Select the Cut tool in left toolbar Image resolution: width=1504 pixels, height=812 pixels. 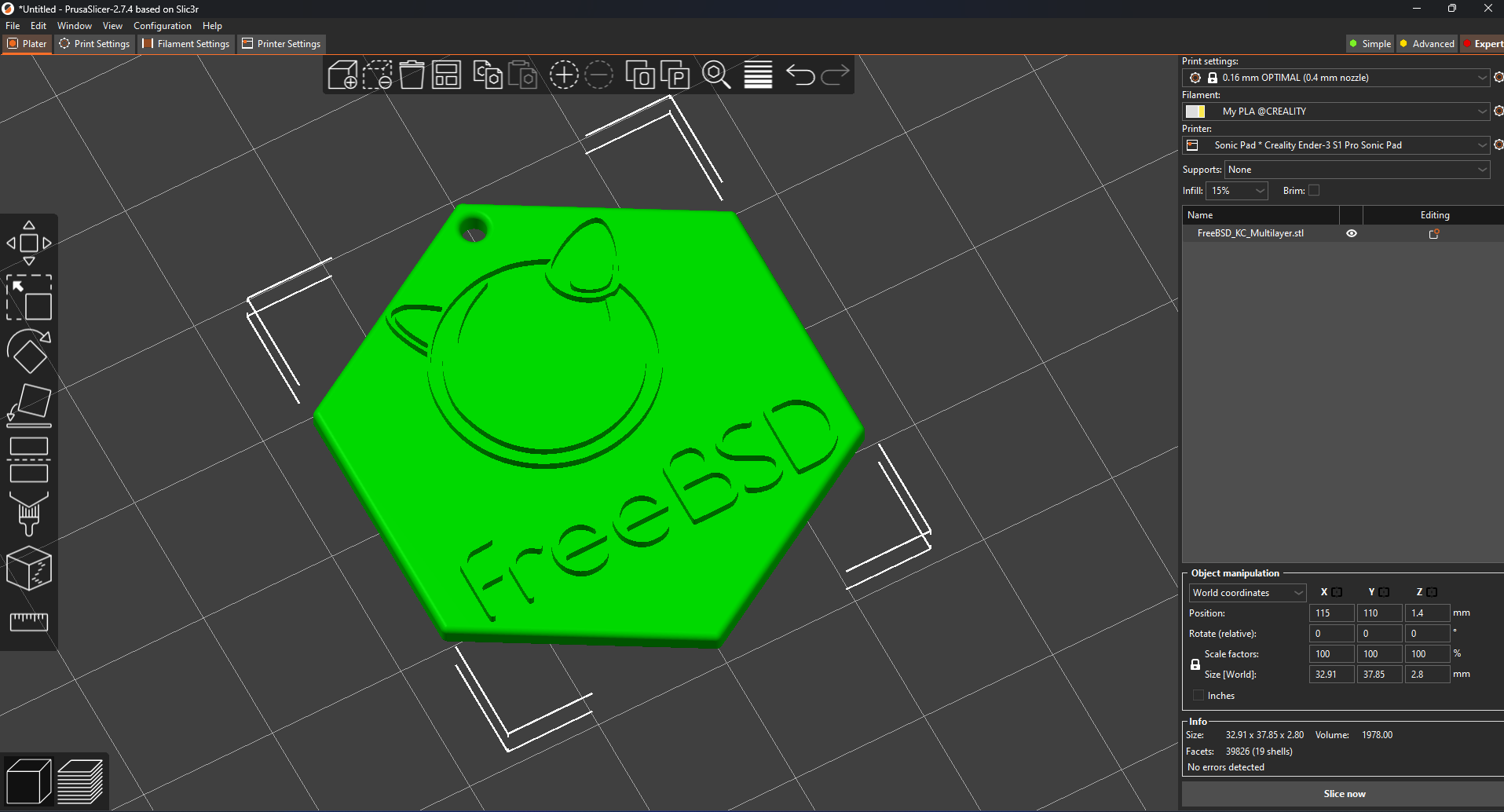[29, 459]
